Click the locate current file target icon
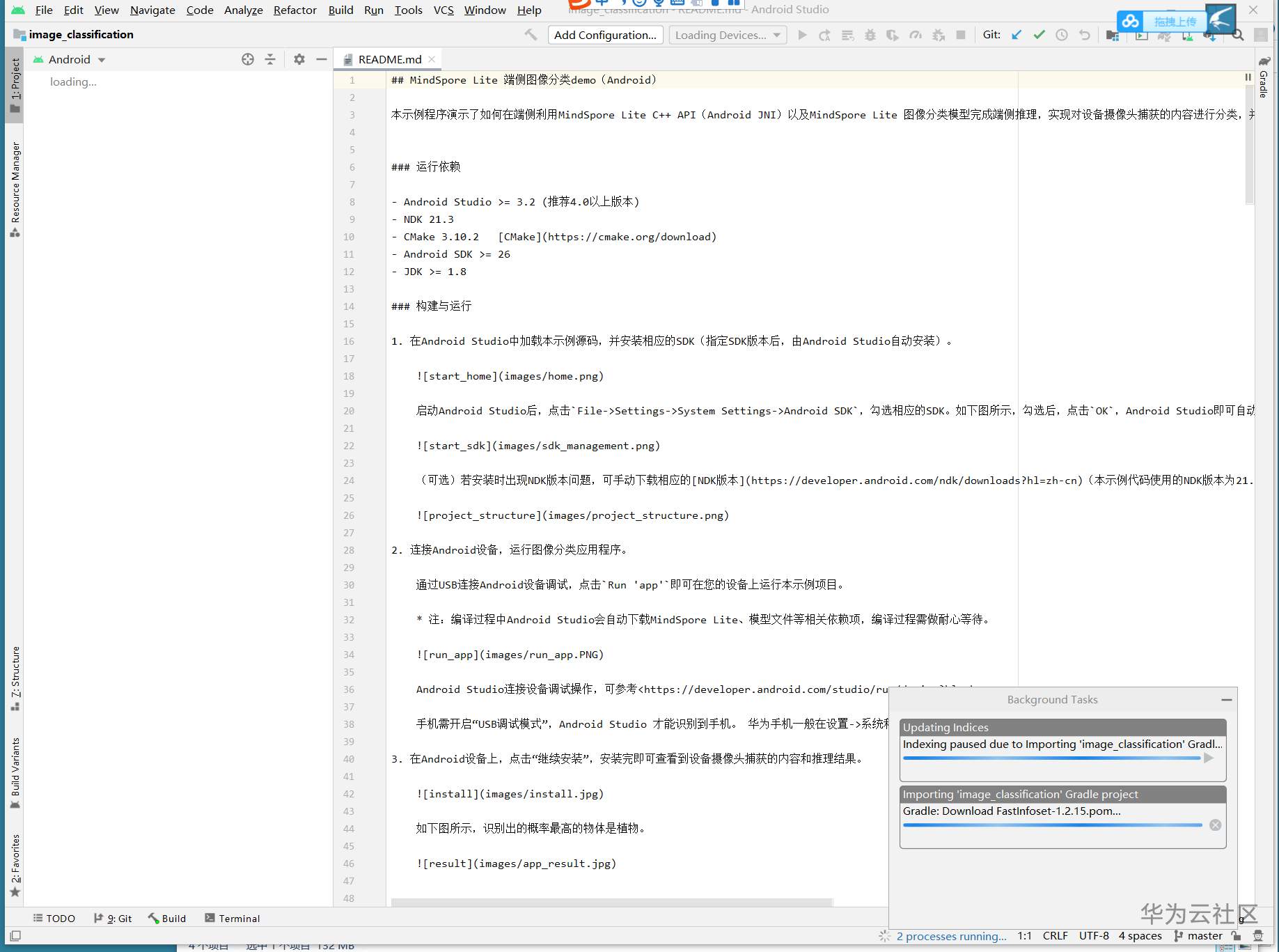The height and width of the screenshot is (952, 1279). 248,59
